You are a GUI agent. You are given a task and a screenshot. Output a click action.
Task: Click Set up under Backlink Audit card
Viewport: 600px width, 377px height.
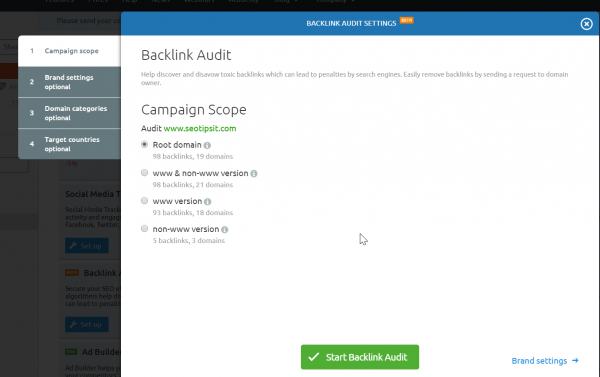click(86, 325)
